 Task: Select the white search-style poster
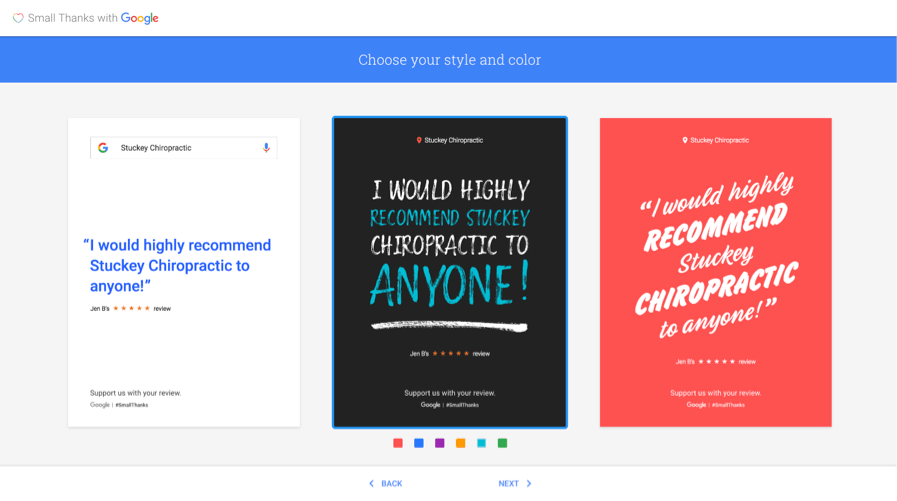184,272
